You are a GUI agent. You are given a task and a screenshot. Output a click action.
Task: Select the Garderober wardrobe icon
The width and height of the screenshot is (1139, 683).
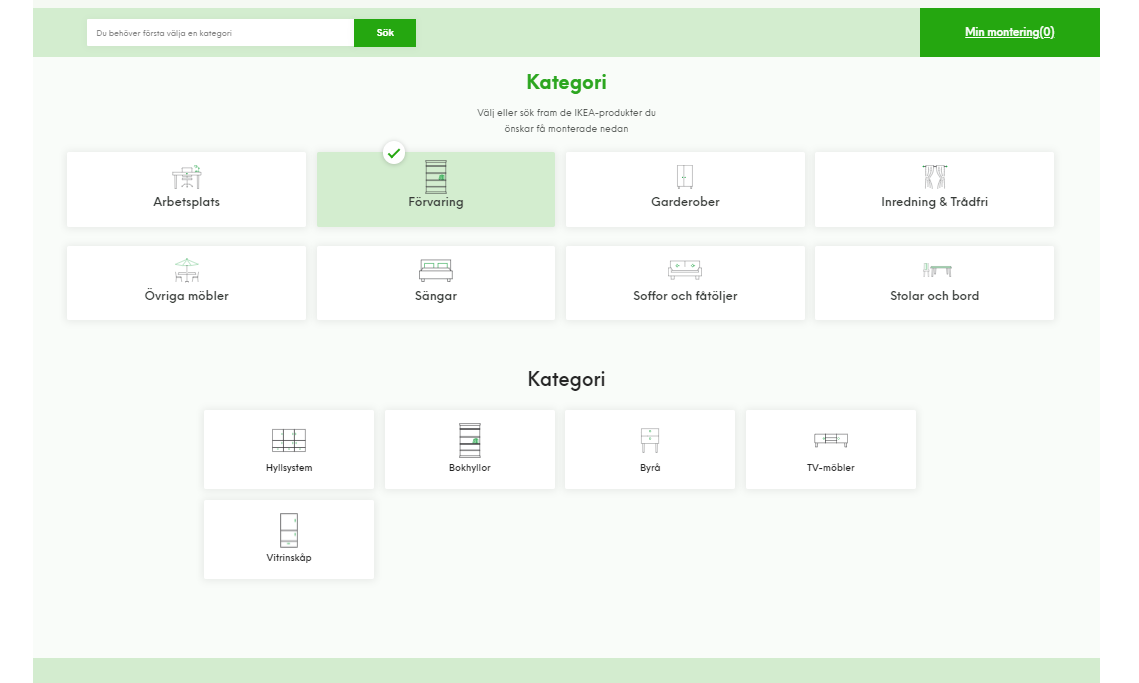685,177
